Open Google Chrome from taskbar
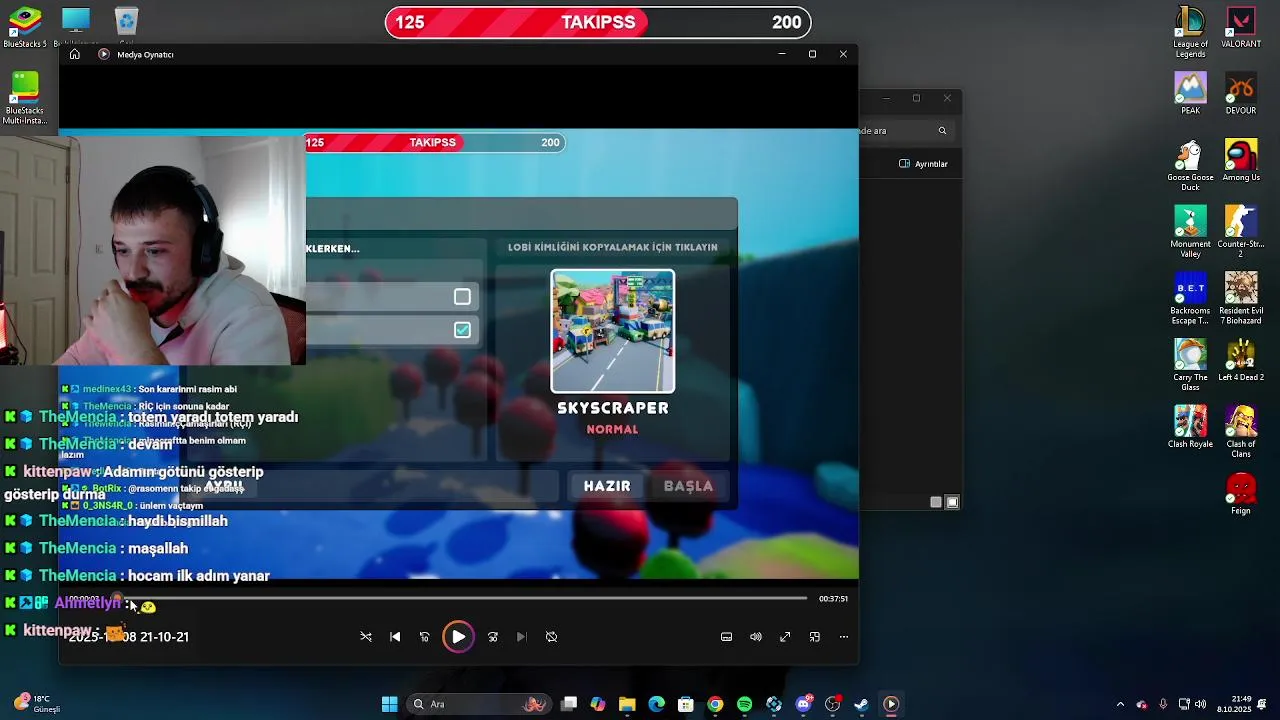The image size is (1280, 720). [715, 704]
